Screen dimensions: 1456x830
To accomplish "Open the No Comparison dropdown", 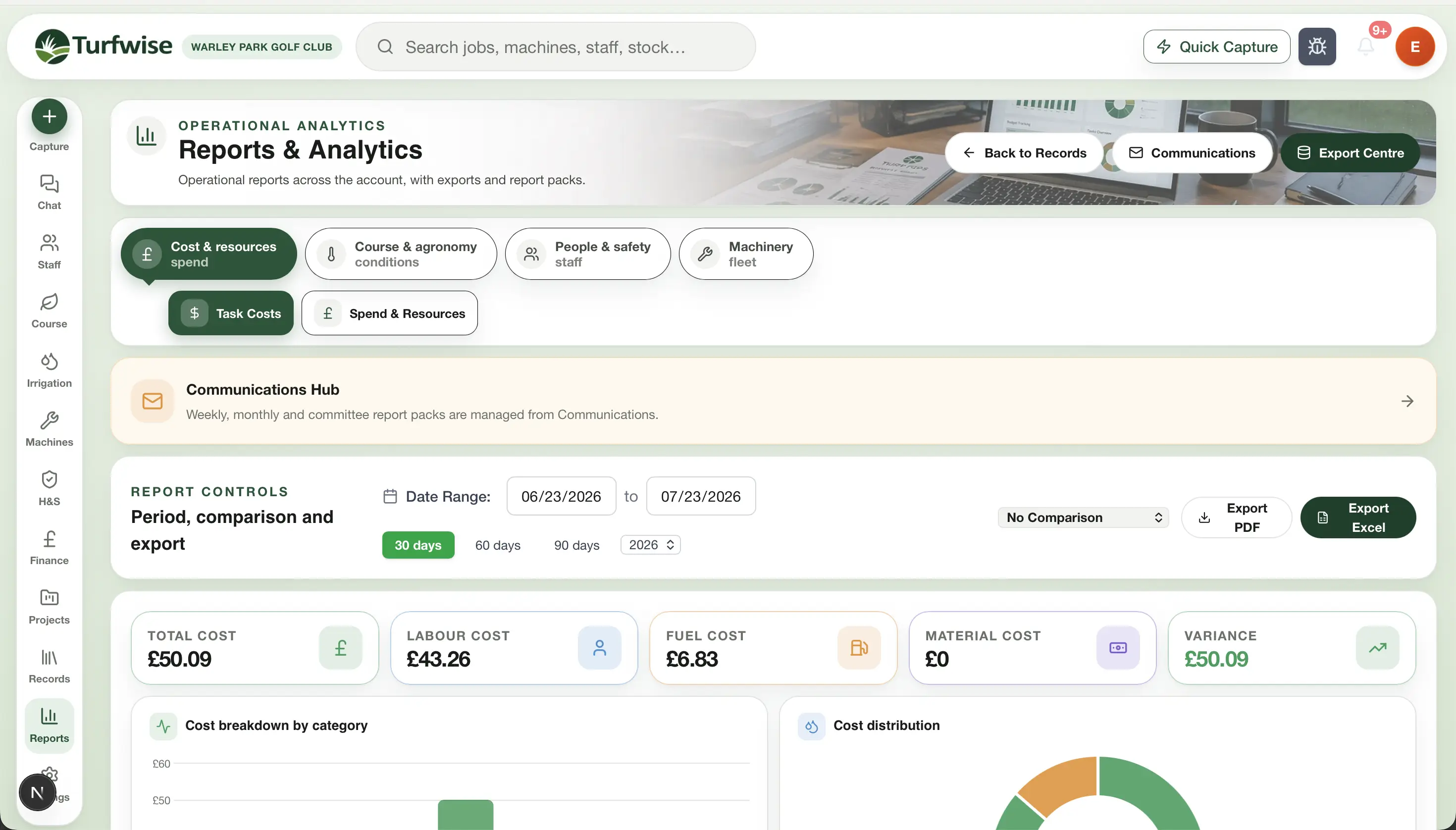I will tap(1083, 517).
